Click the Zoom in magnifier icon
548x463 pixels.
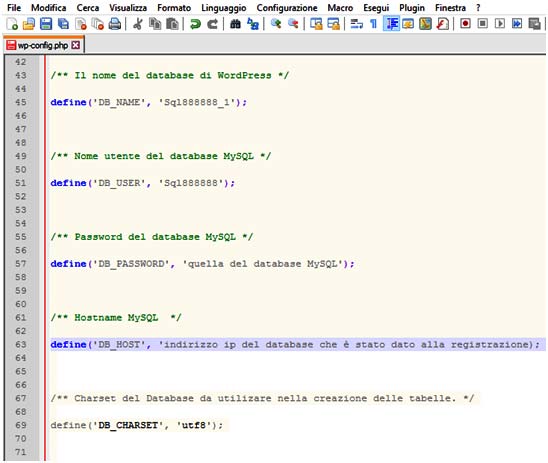tap(276, 24)
